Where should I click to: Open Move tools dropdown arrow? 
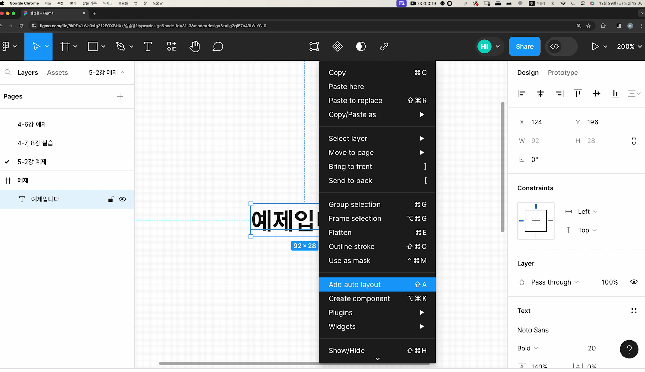pos(47,46)
